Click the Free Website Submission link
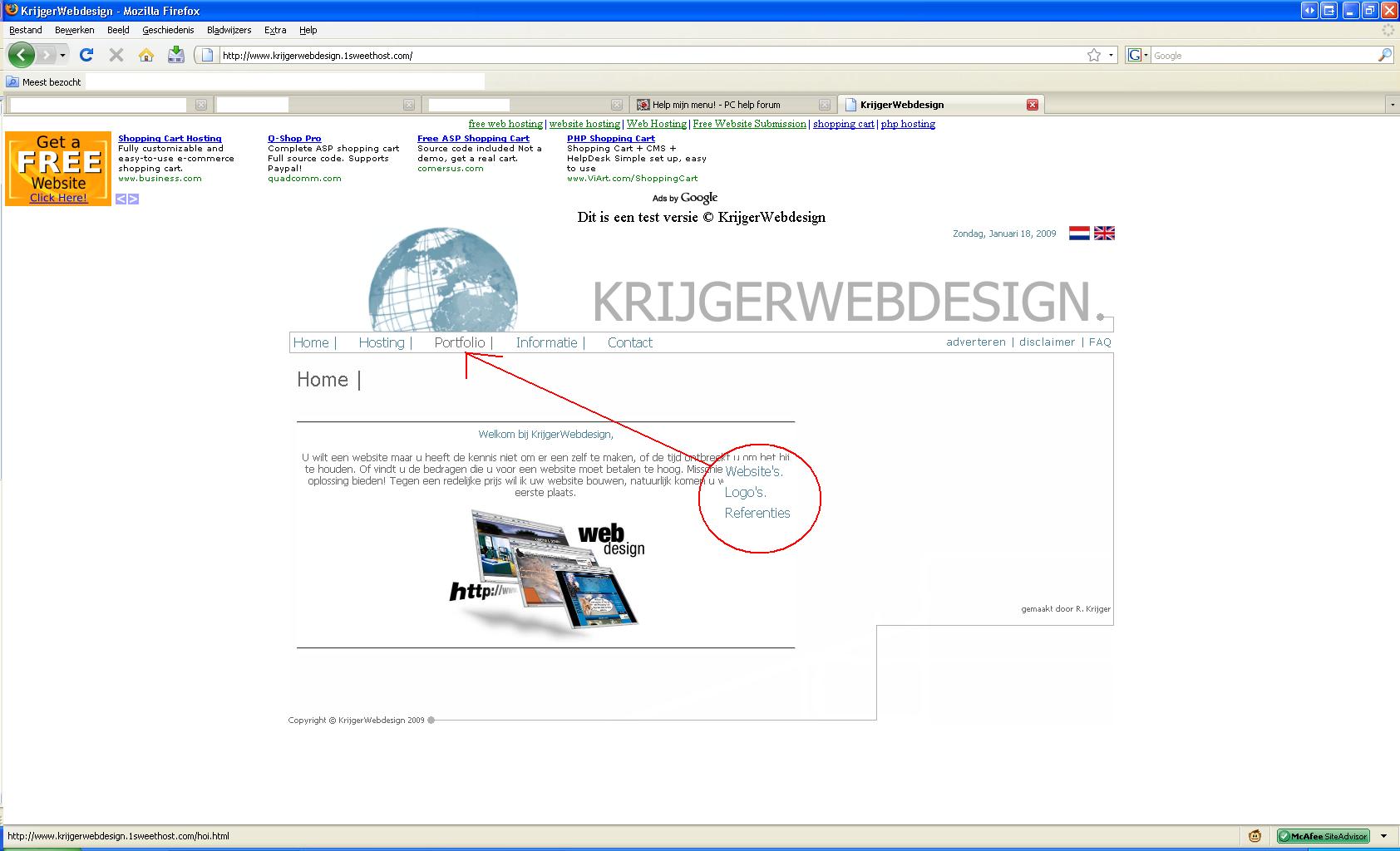Viewport: 1400px width, 851px height. [x=750, y=124]
